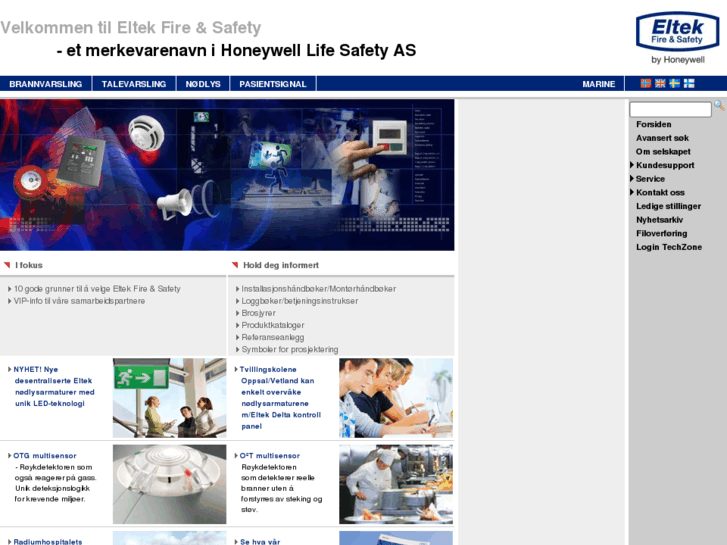
Task: Go to Om selskapet page
Action: click(x=663, y=152)
